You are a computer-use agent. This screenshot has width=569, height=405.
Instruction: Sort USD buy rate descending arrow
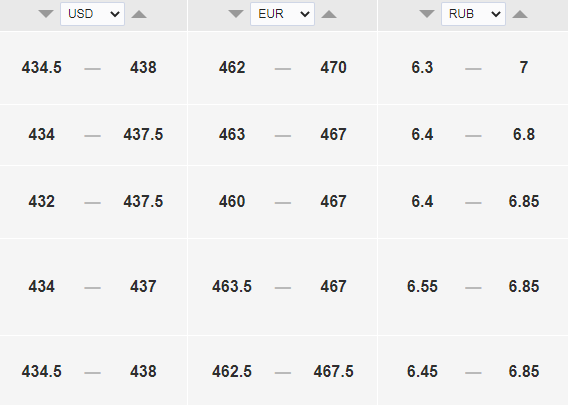click(x=46, y=14)
